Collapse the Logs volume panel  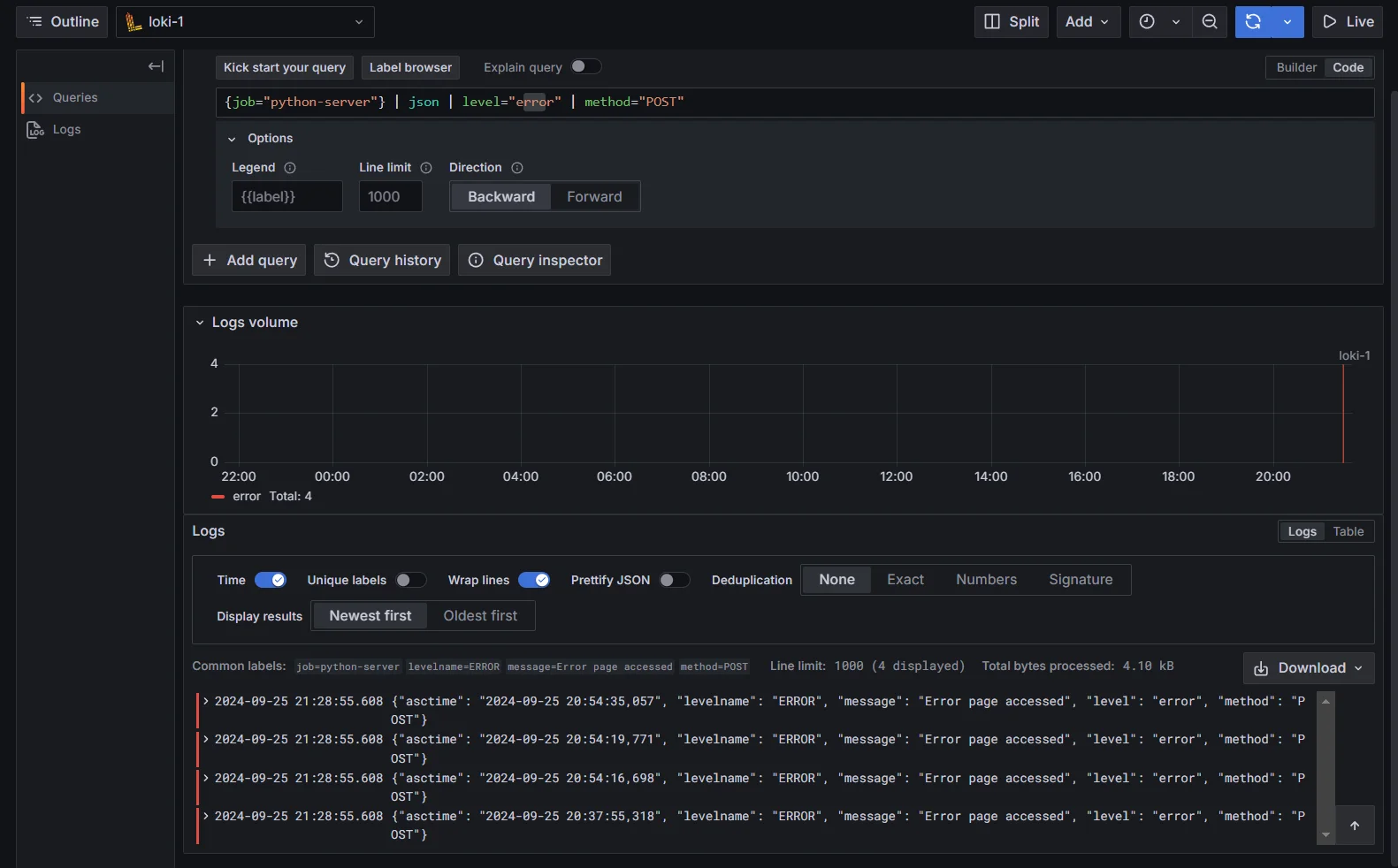(200, 323)
